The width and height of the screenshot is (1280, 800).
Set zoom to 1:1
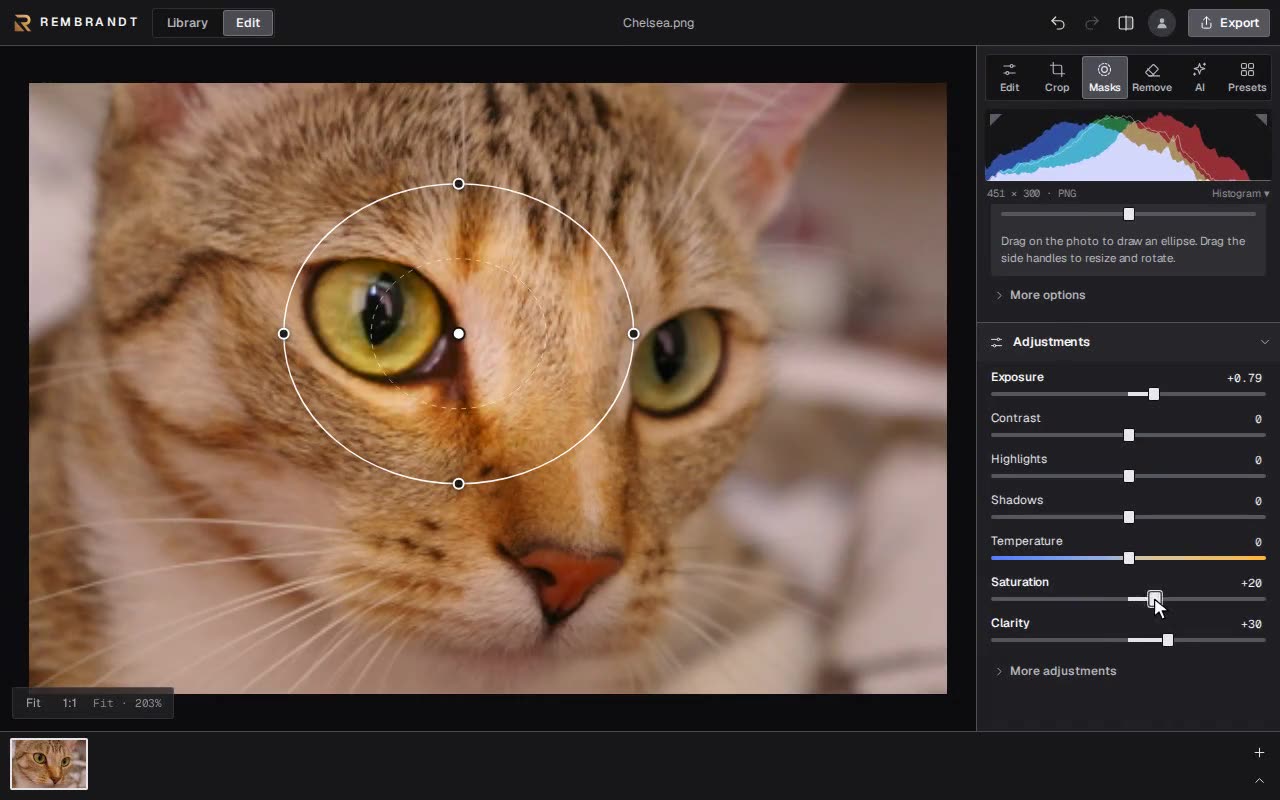70,703
